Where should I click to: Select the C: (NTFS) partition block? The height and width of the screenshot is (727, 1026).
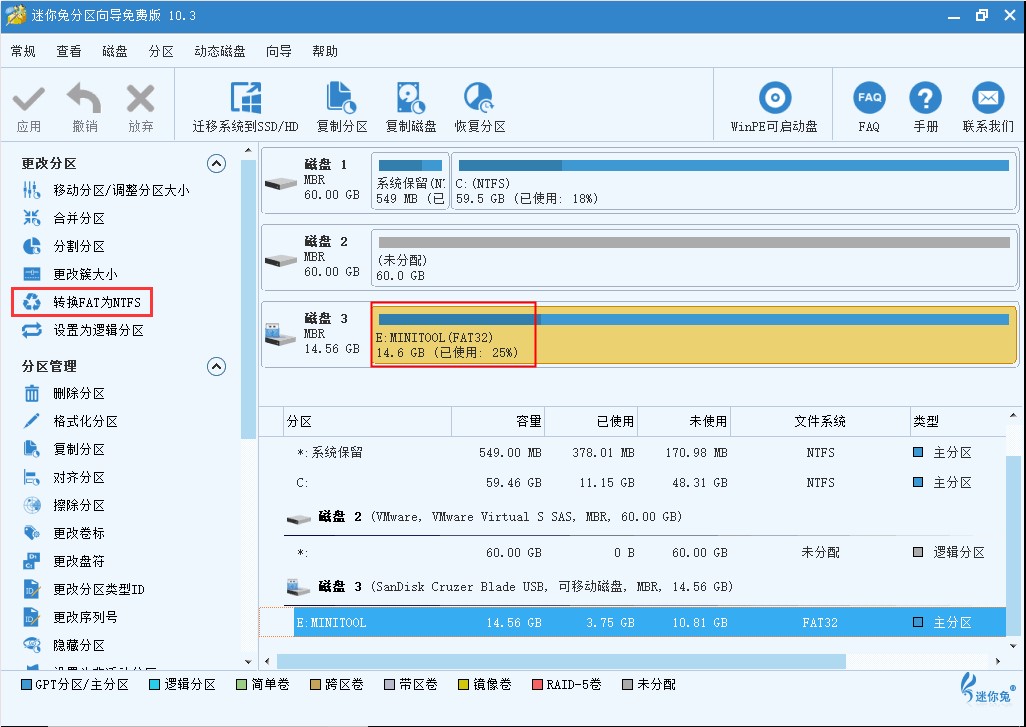point(734,181)
